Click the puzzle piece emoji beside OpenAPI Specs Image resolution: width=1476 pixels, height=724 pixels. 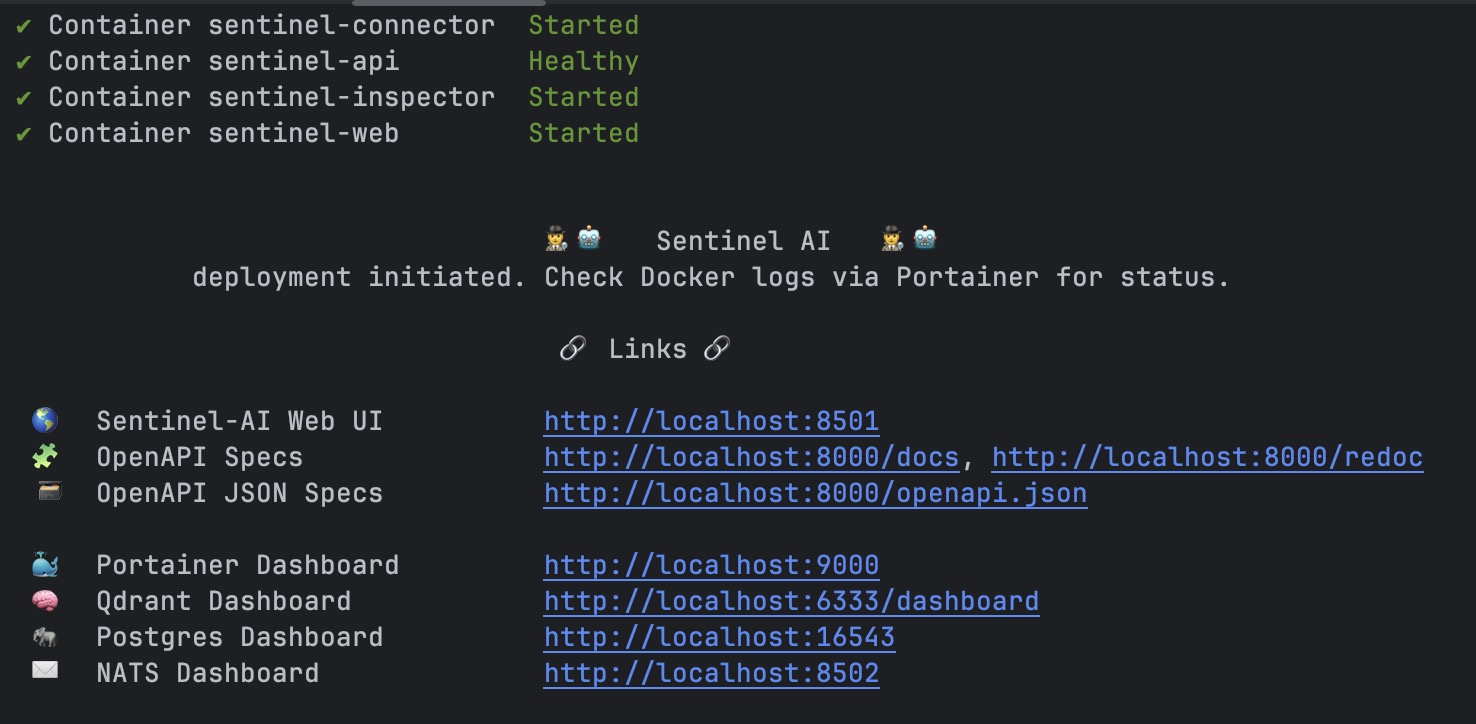45,456
